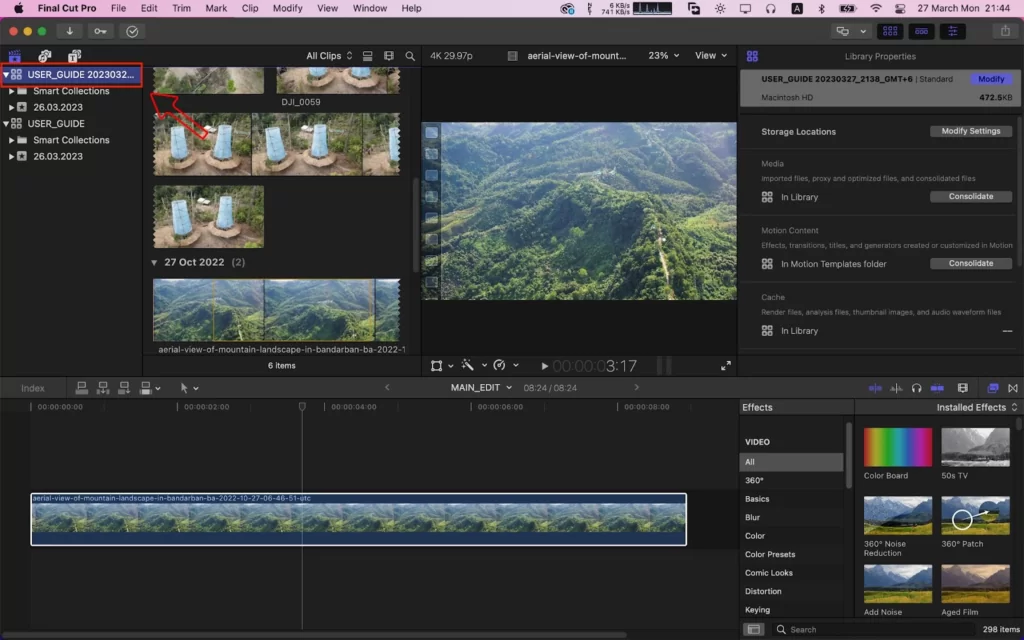Click the Modify Settings button

click(x=970, y=131)
